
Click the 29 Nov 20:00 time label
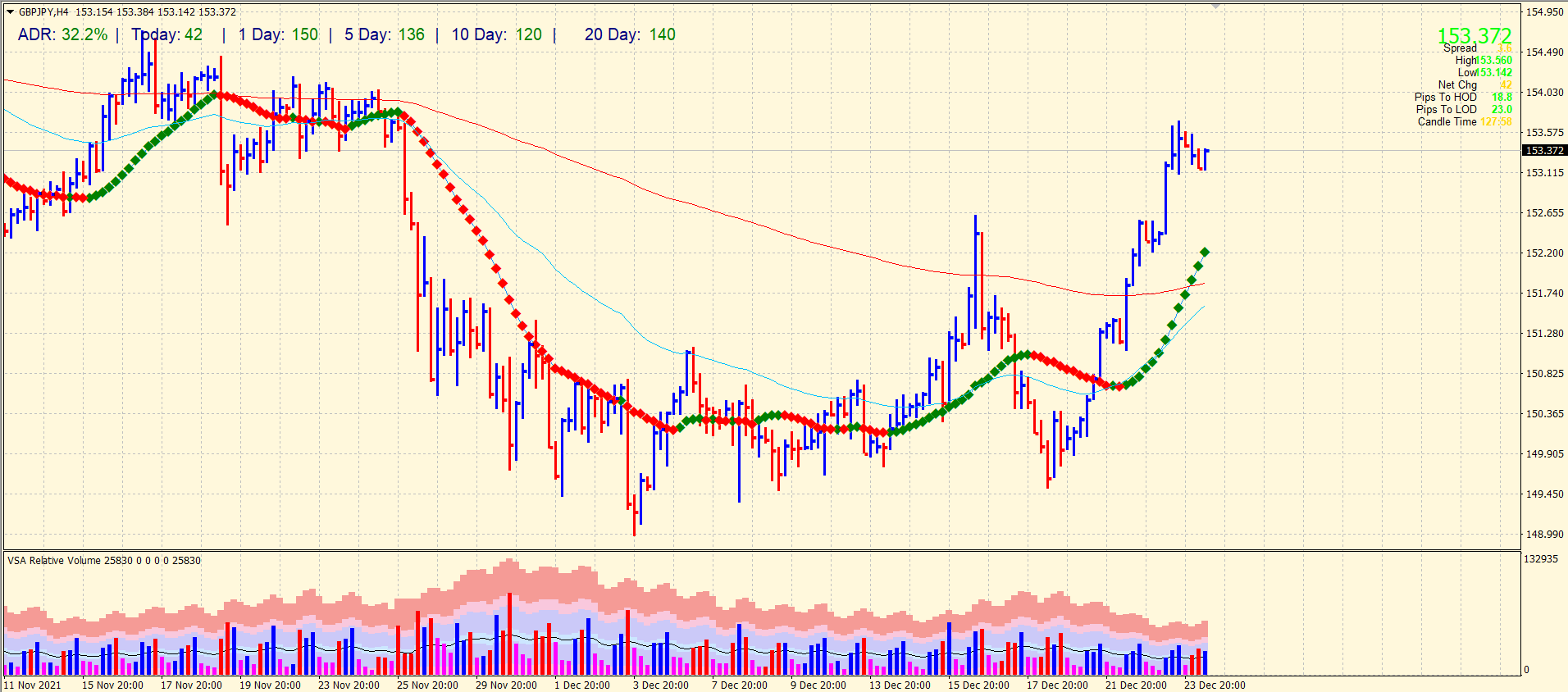click(x=506, y=685)
